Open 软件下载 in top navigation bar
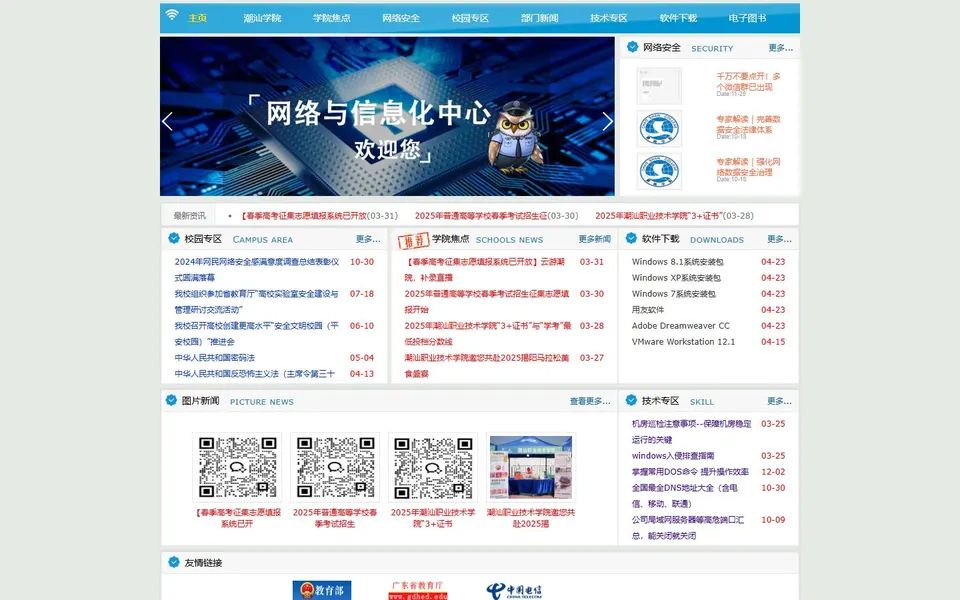960x600 pixels. click(678, 18)
